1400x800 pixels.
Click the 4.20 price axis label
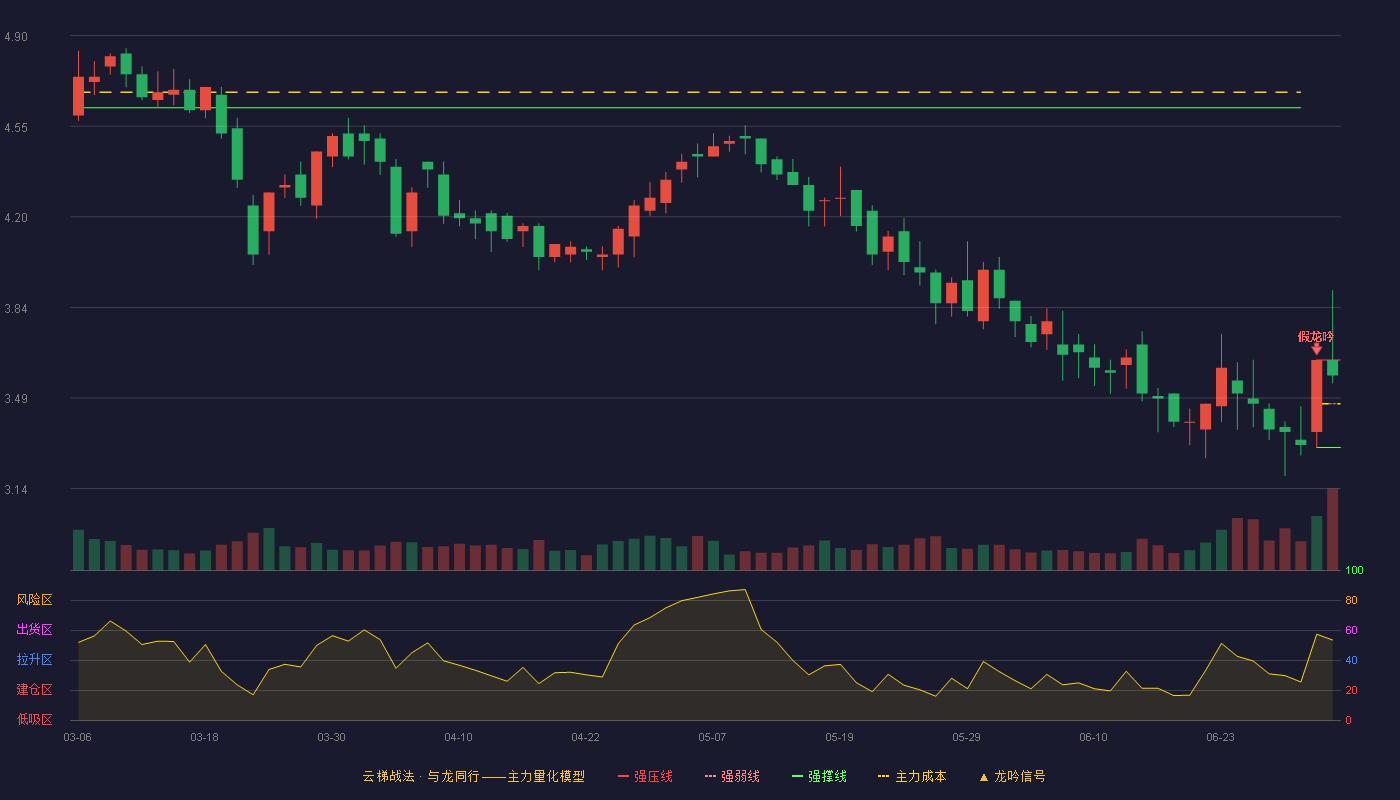16,218
